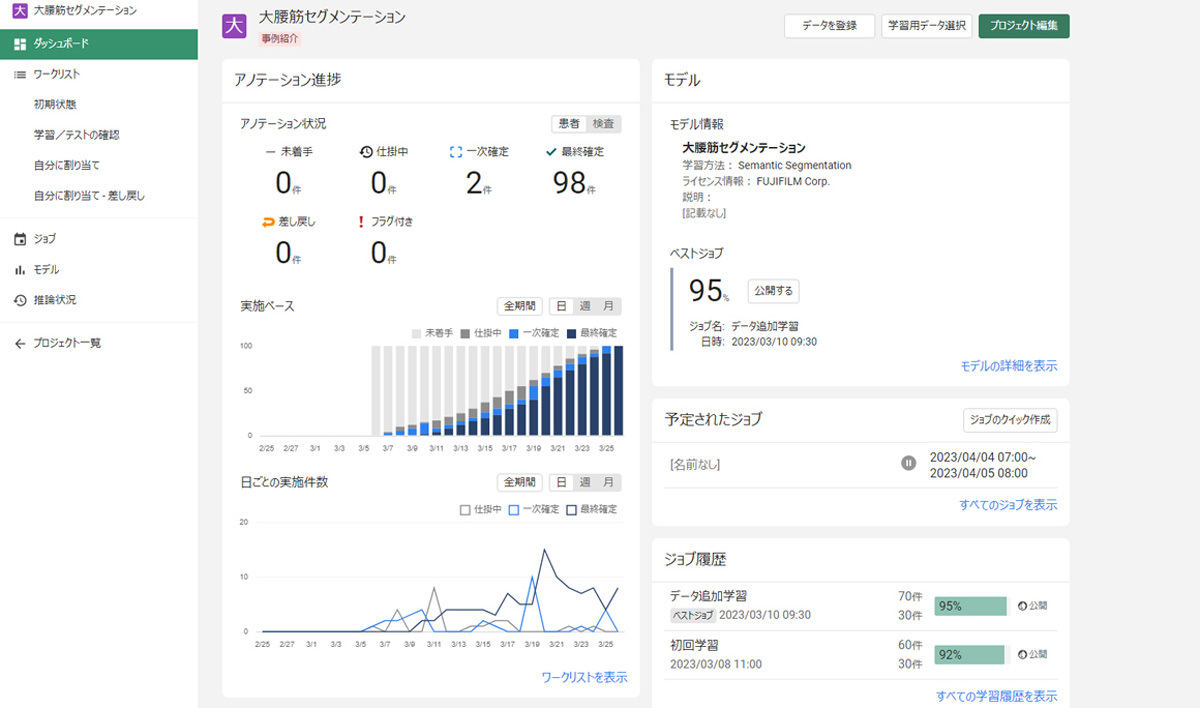Open 全期間 period selector for 実施ペース
The width and height of the screenshot is (1200, 708).
click(520, 306)
